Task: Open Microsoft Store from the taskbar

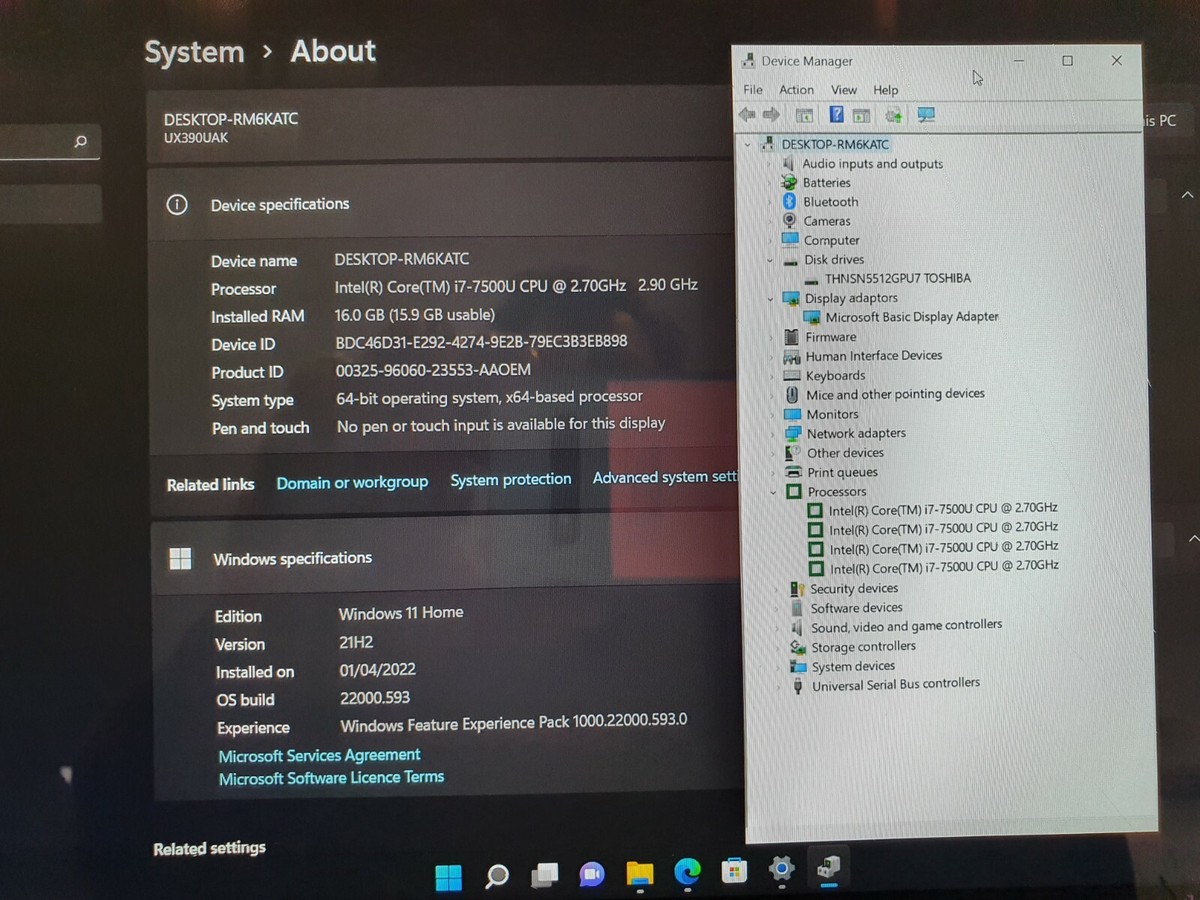Action: pos(734,871)
